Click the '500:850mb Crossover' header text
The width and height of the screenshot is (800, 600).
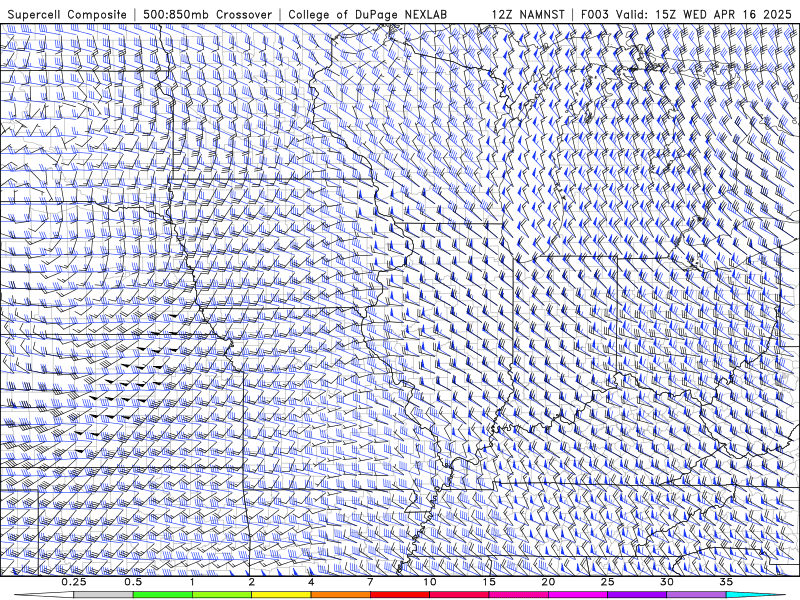coord(207,14)
